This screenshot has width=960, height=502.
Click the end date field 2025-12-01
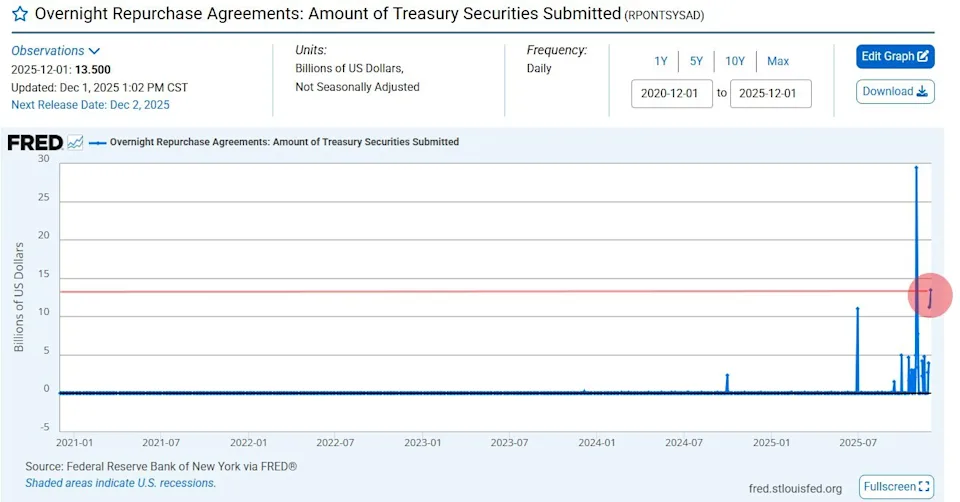pyautogui.click(x=769, y=93)
